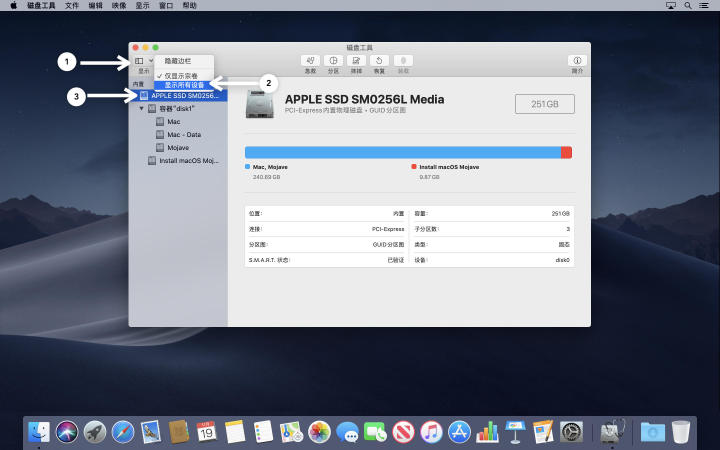Screen dimensions: 720x450
Task: Click the "disk0" device value
Action: (562, 260)
